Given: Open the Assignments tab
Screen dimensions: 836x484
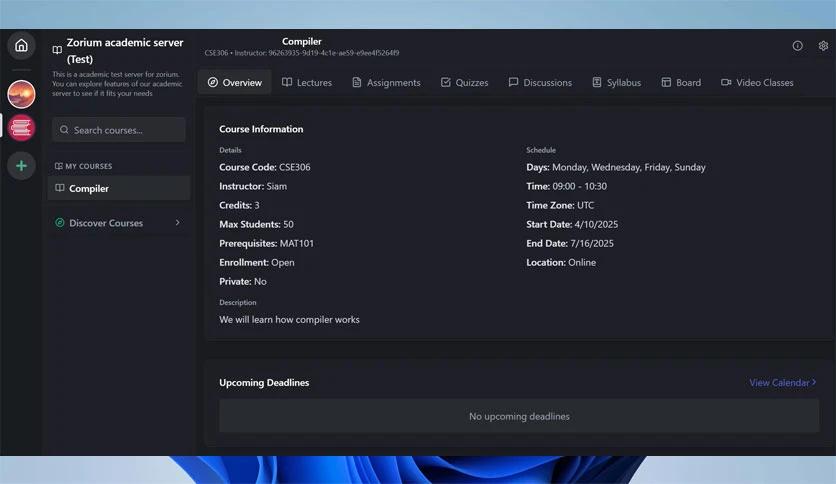Looking at the screenshot, I should (386, 83).
